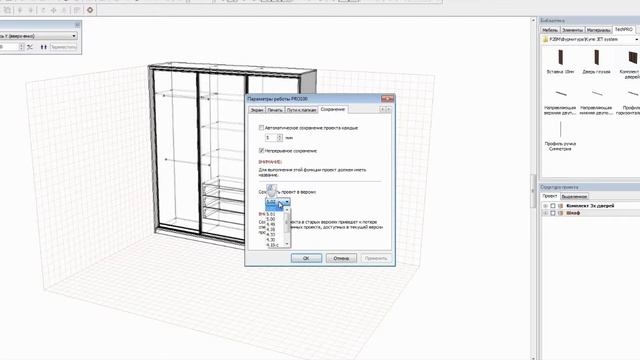This screenshot has height=360, width=640.
Task: Switch to the Проект structure tab
Action: 549,196
